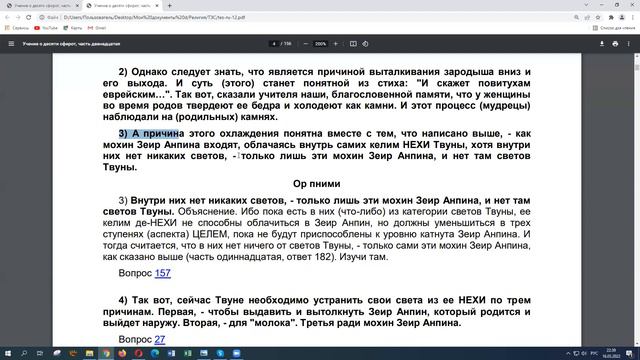640x360 pixels.
Task: Click the zoom magnifier icon in address bar
Action: (x=576, y=18)
